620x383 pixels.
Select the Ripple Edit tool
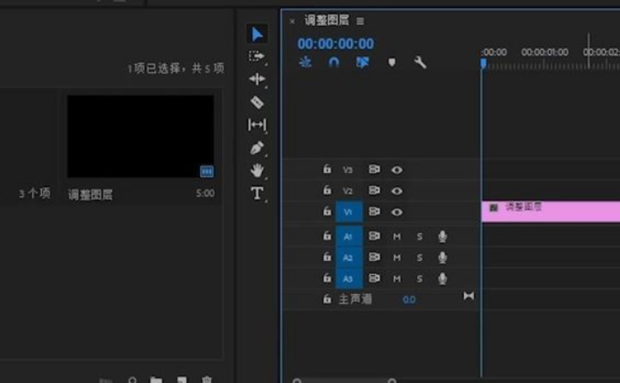(x=257, y=79)
